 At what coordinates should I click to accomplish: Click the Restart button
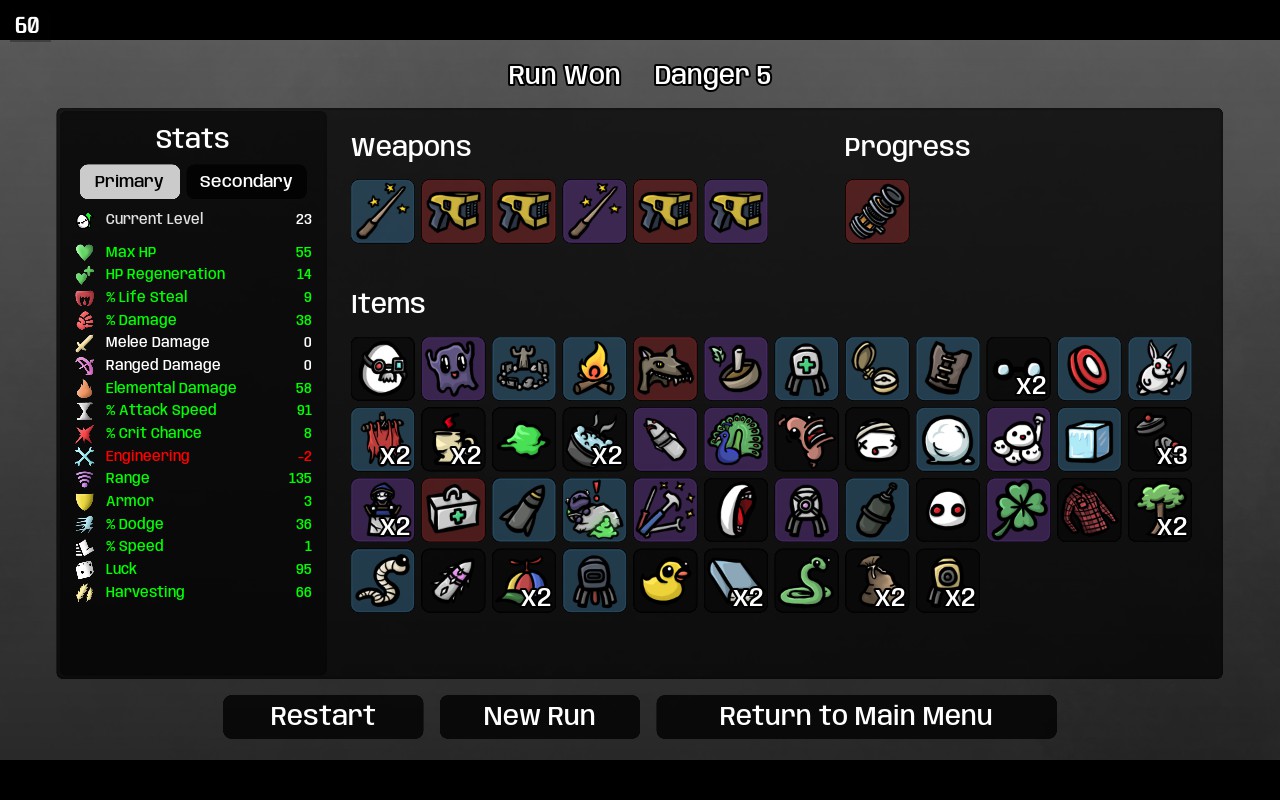(x=323, y=717)
